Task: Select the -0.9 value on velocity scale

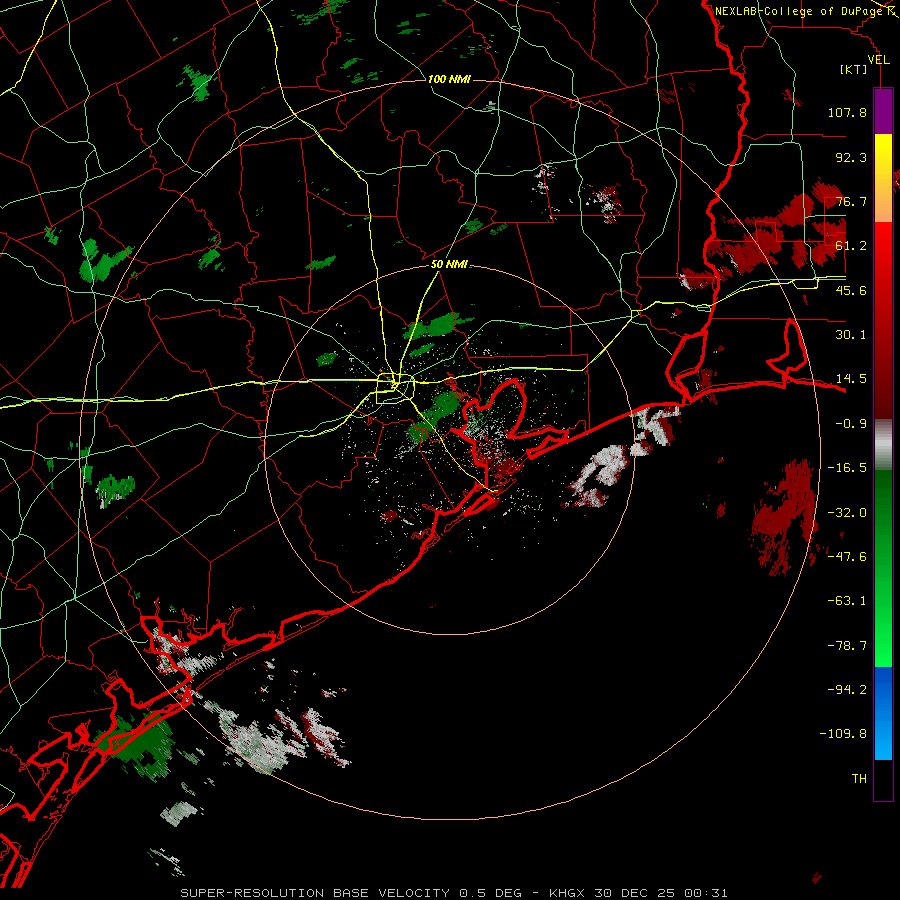Action: 851,424
